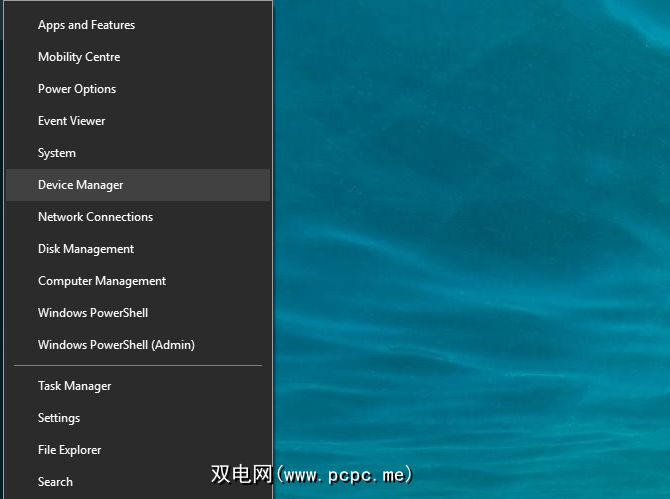Go to Network Connections

coord(138,217)
